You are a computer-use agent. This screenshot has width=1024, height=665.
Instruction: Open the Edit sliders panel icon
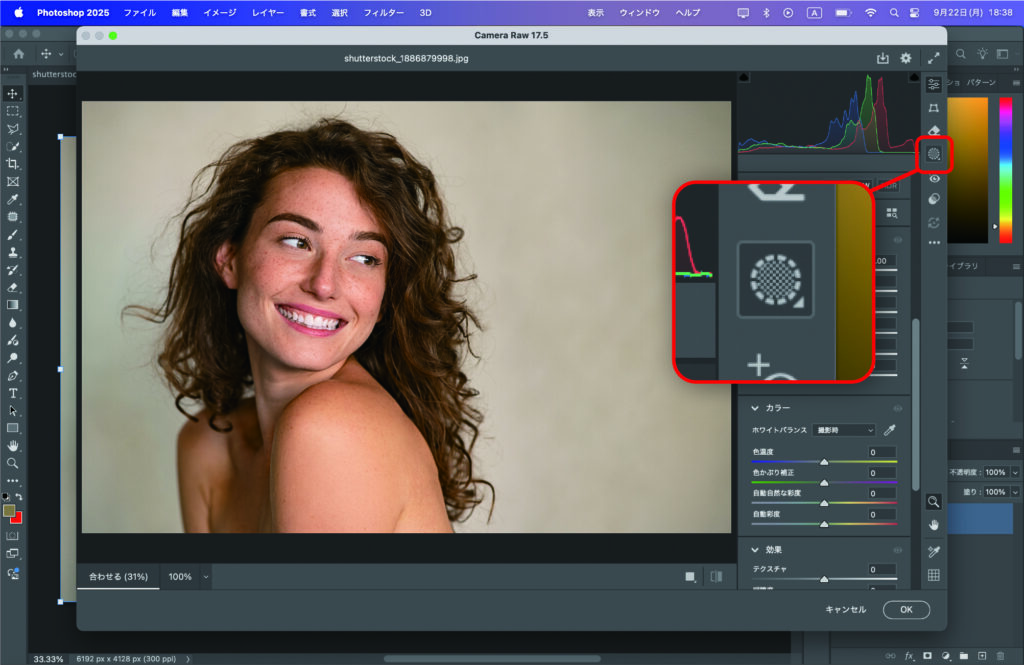tap(934, 84)
